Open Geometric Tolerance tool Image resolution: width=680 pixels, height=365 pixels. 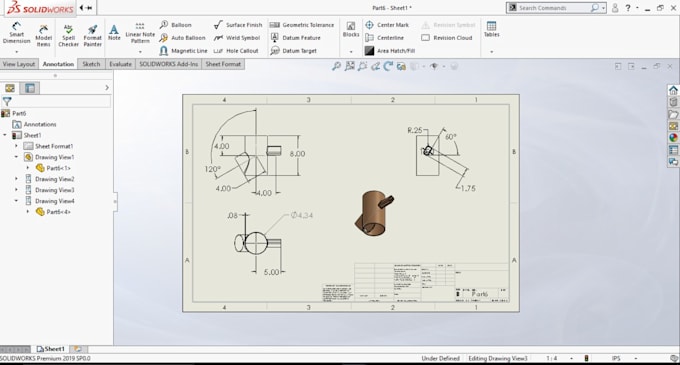pos(302,25)
